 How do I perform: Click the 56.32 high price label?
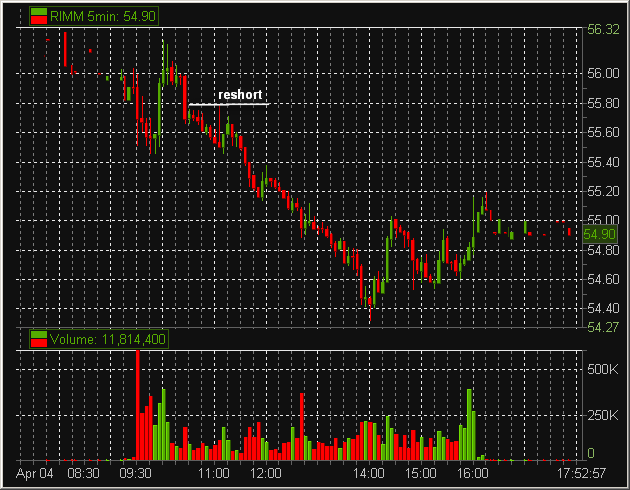point(603,29)
